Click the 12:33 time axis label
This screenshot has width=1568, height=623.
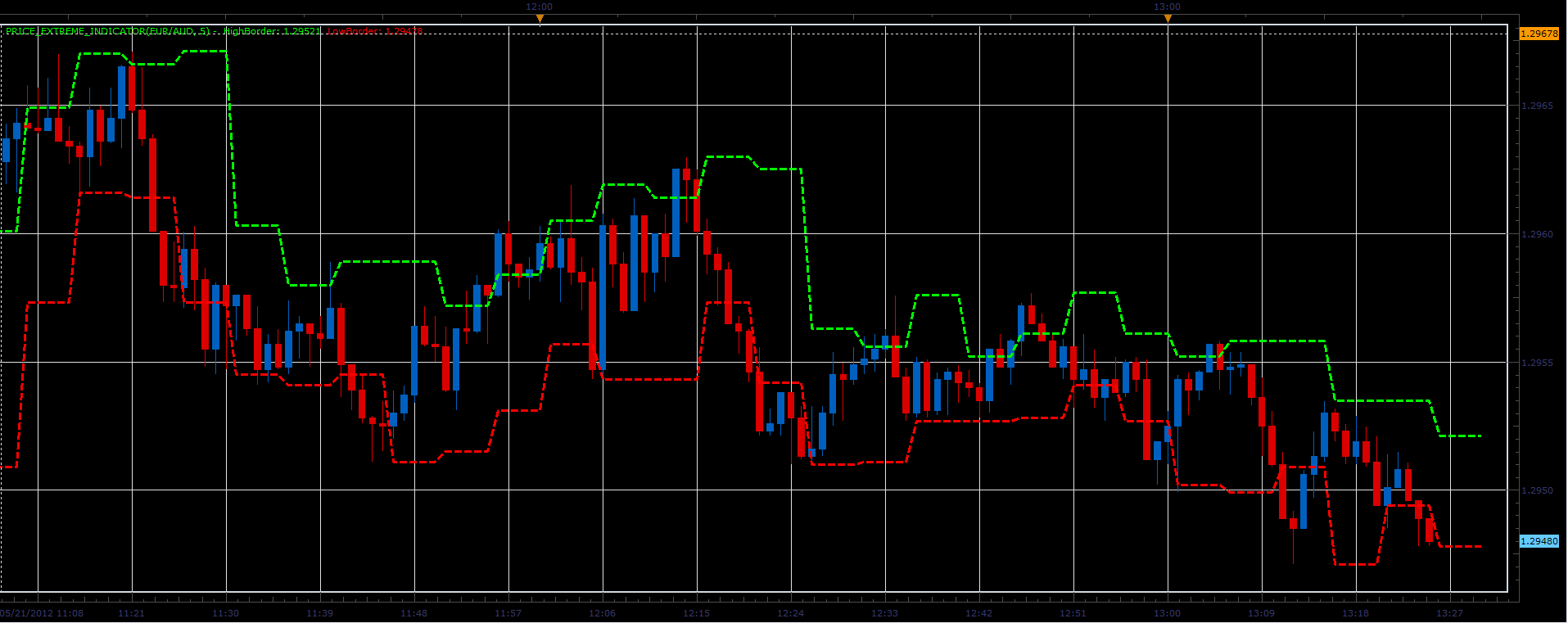tap(885, 613)
